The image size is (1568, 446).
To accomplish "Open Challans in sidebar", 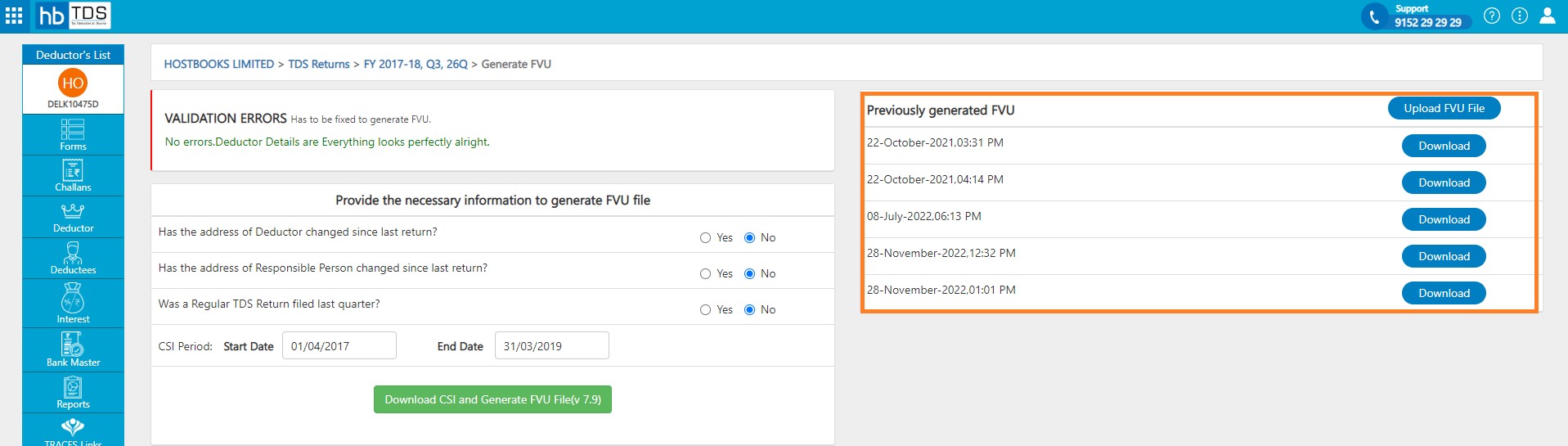I will [73, 176].
